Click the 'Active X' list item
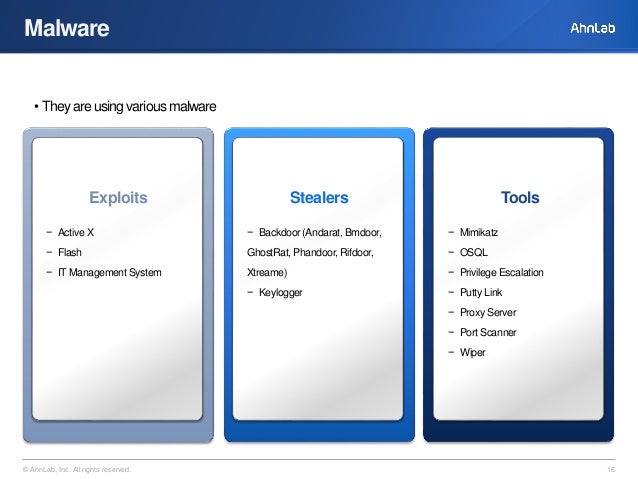The height and width of the screenshot is (479, 638). [76, 232]
